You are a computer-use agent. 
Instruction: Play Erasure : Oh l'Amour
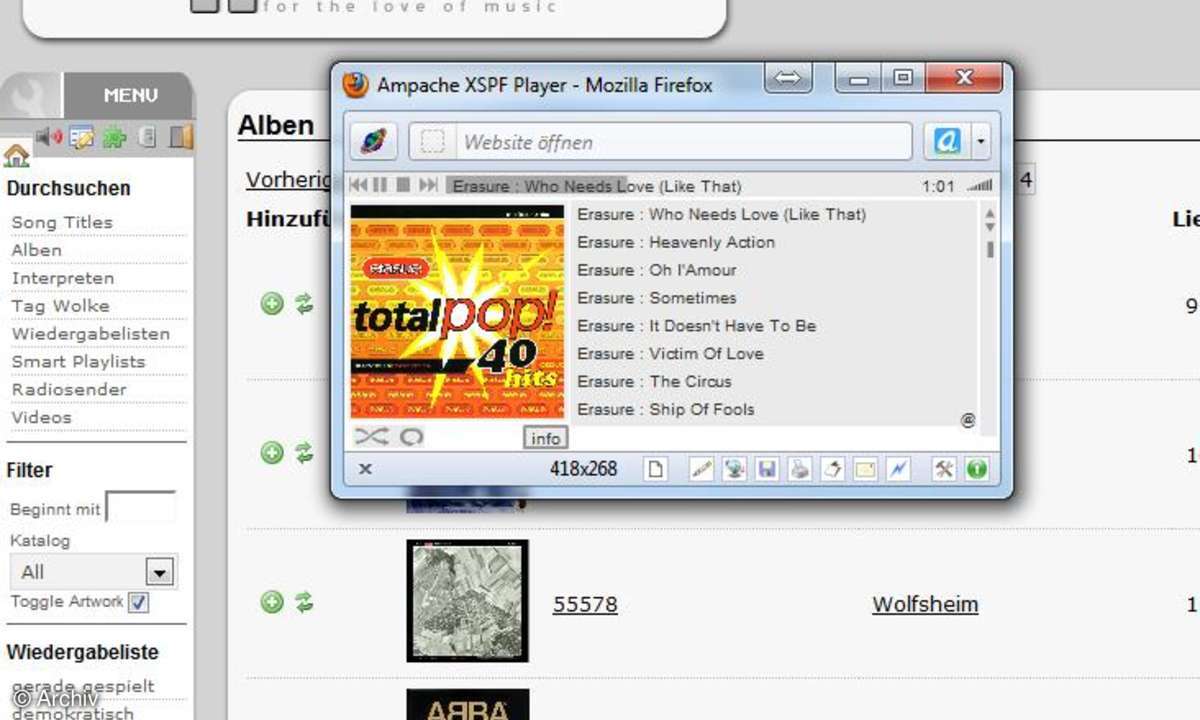[x=657, y=270]
